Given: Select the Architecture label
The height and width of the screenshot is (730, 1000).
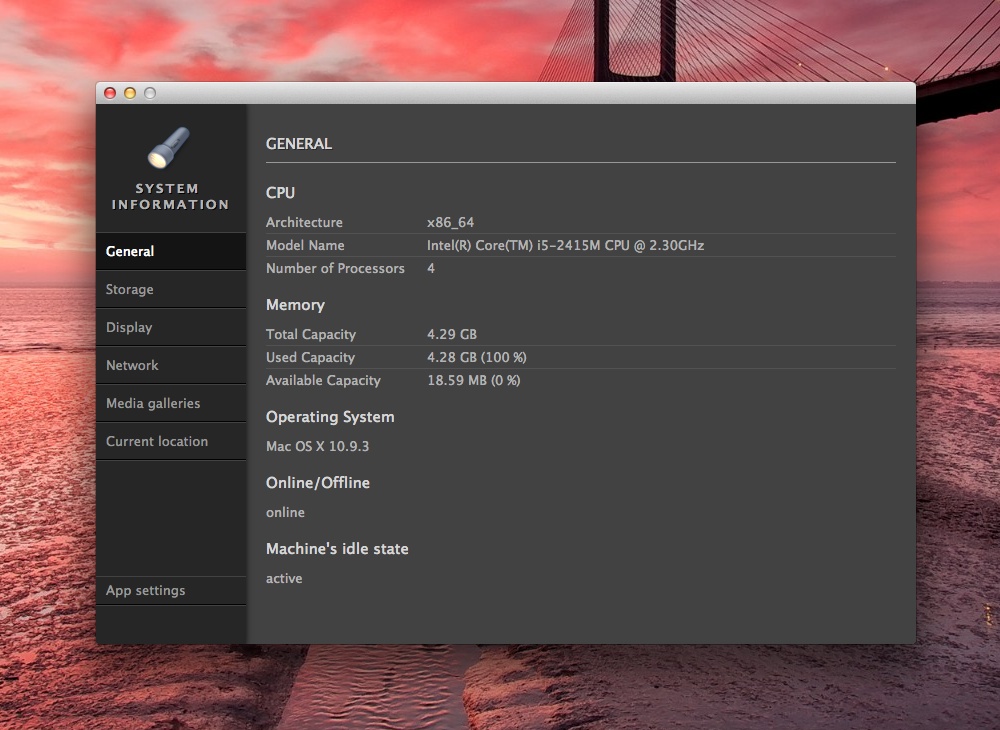Looking at the screenshot, I should tap(304, 223).
